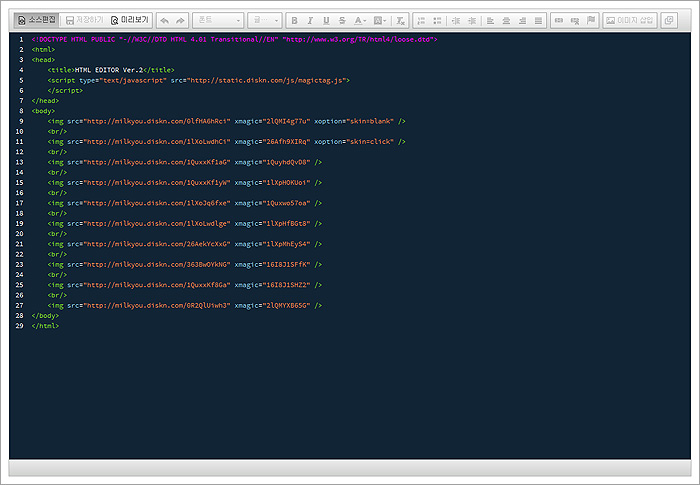
Task: Toggle the 소스편집 source edit mode
Action: click(x=37, y=20)
